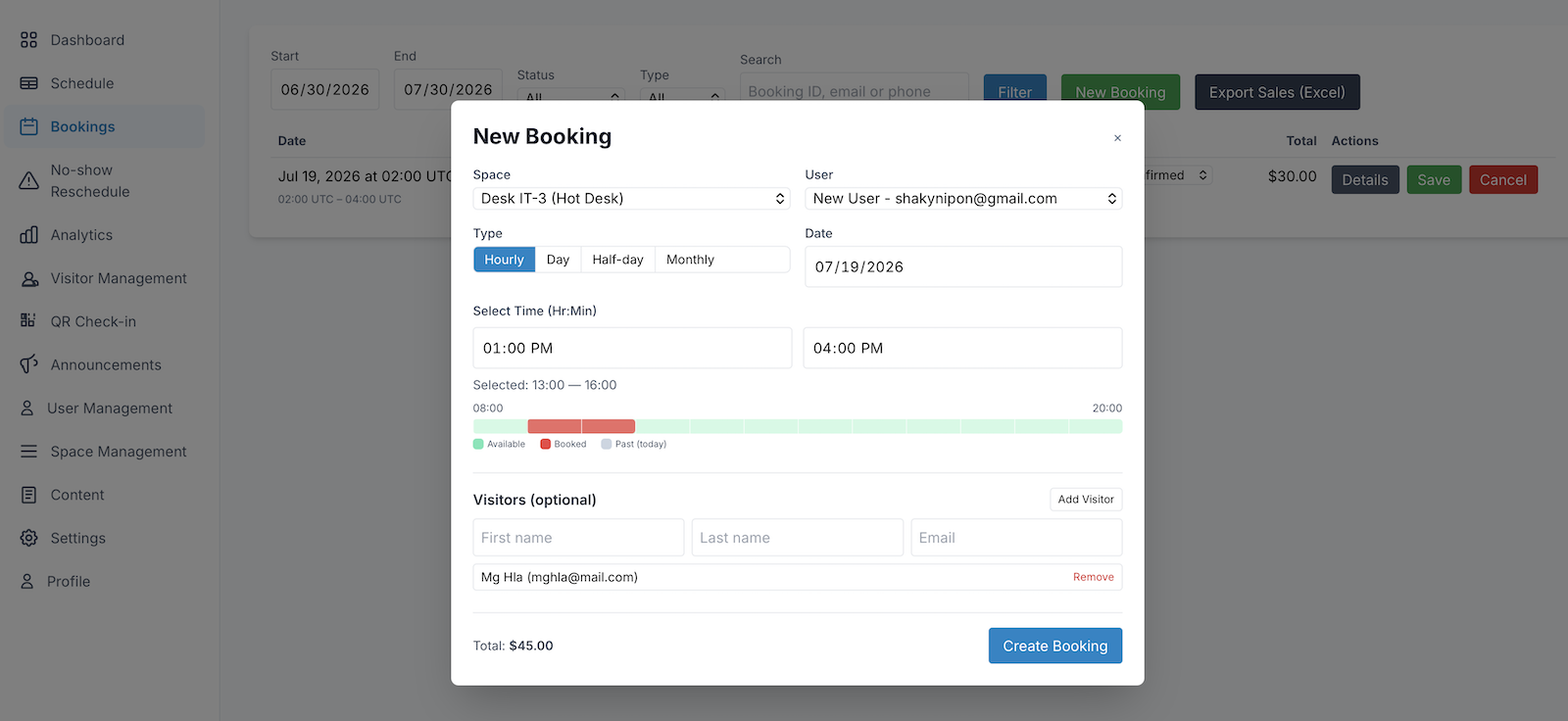Screen dimensions: 1568x721
Task: Click the Bookings calendar icon
Action: (x=28, y=126)
